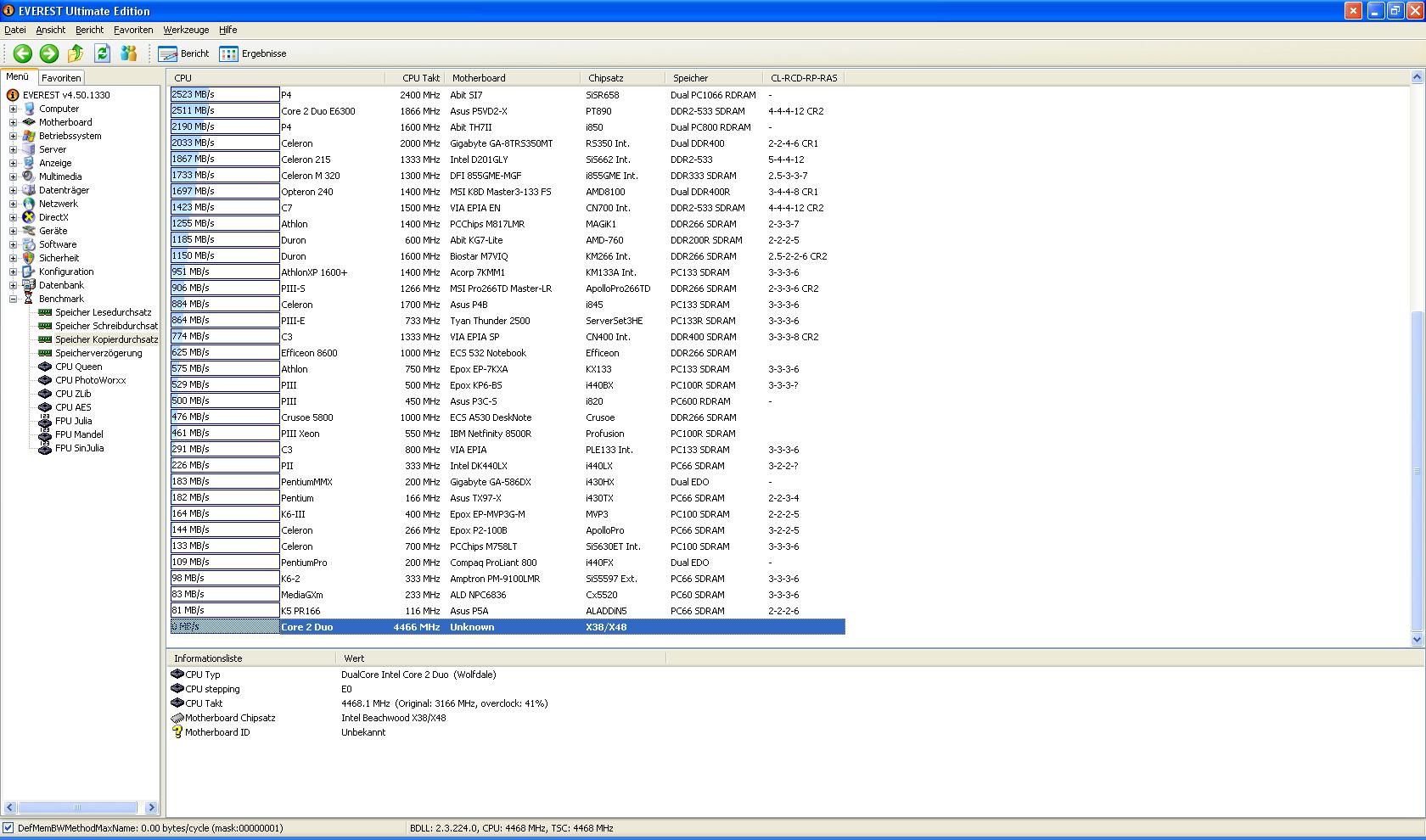Open the Ansicht menu
The height and width of the screenshot is (840, 1426).
51,30
